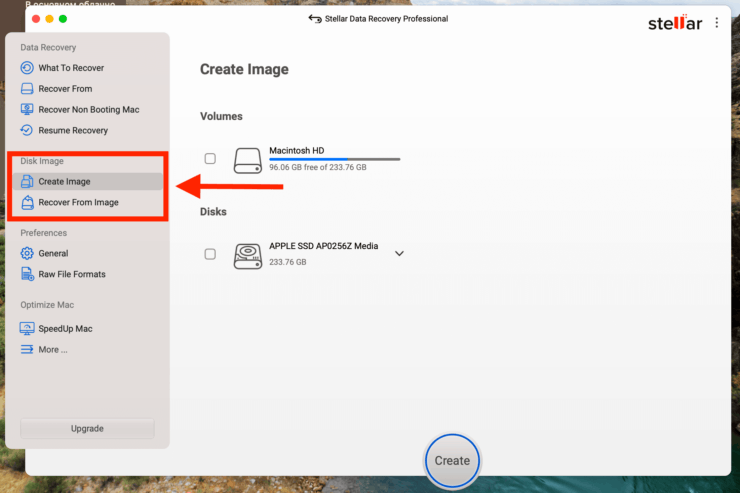Select Raw File Formats menu label

point(72,274)
